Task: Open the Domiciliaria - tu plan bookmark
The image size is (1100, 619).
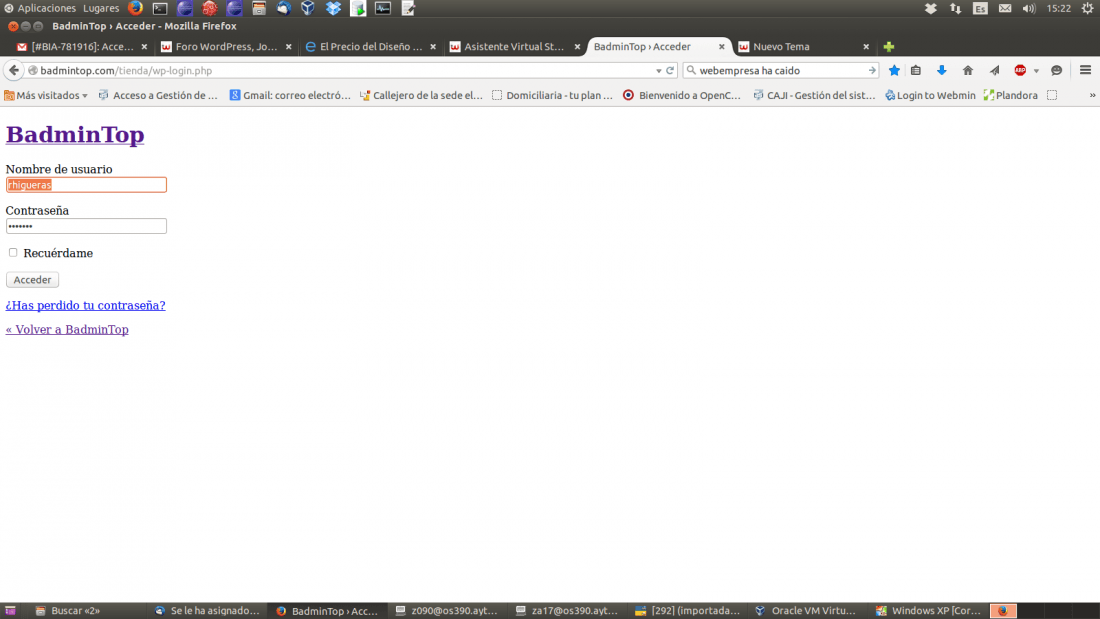Action: (553, 95)
